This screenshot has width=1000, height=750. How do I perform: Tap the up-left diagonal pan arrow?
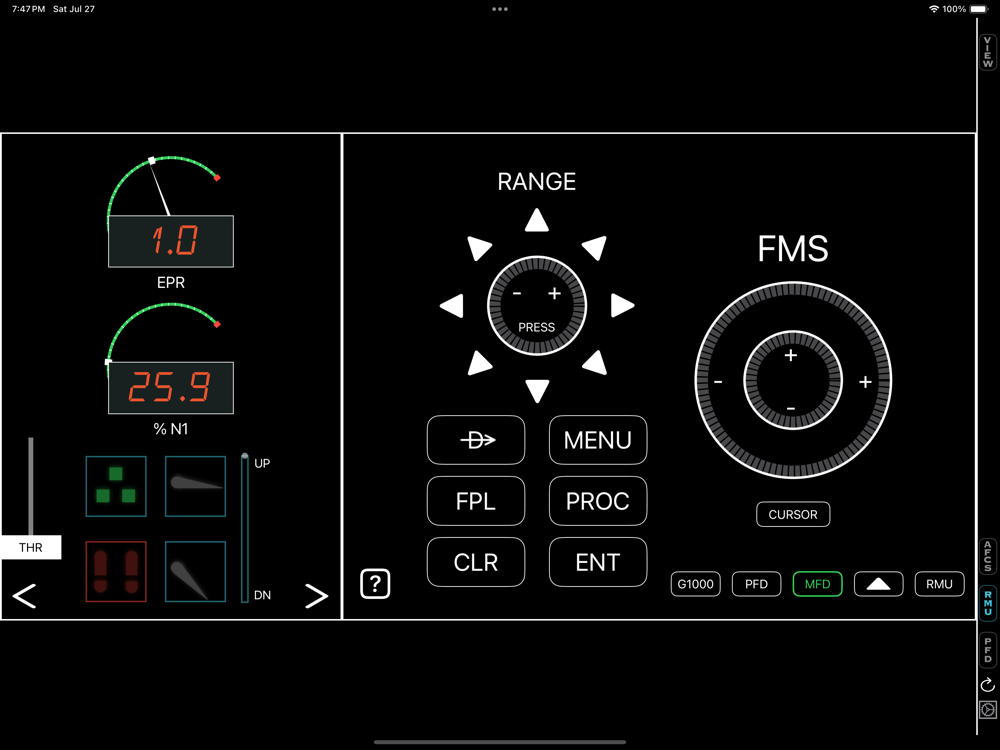(x=478, y=247)
